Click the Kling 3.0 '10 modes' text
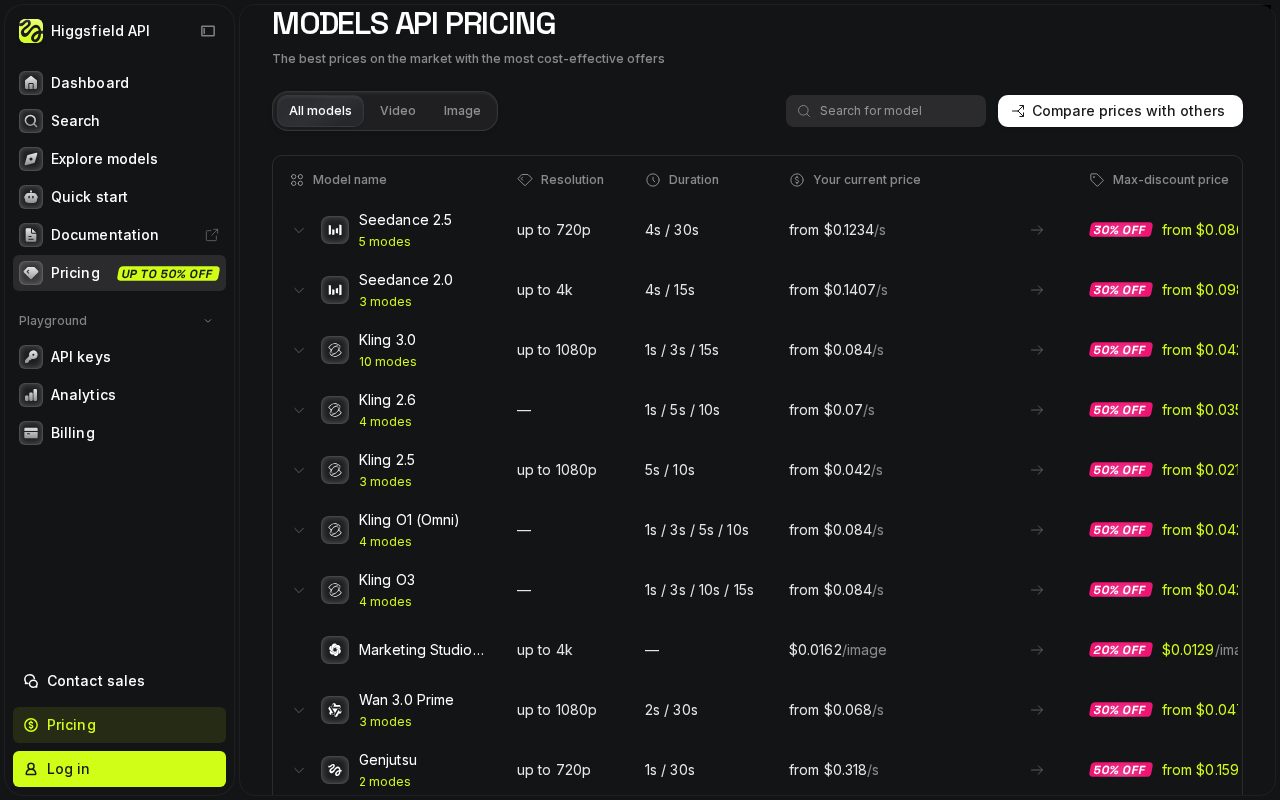1280x800 pixels. pos(388,362)
